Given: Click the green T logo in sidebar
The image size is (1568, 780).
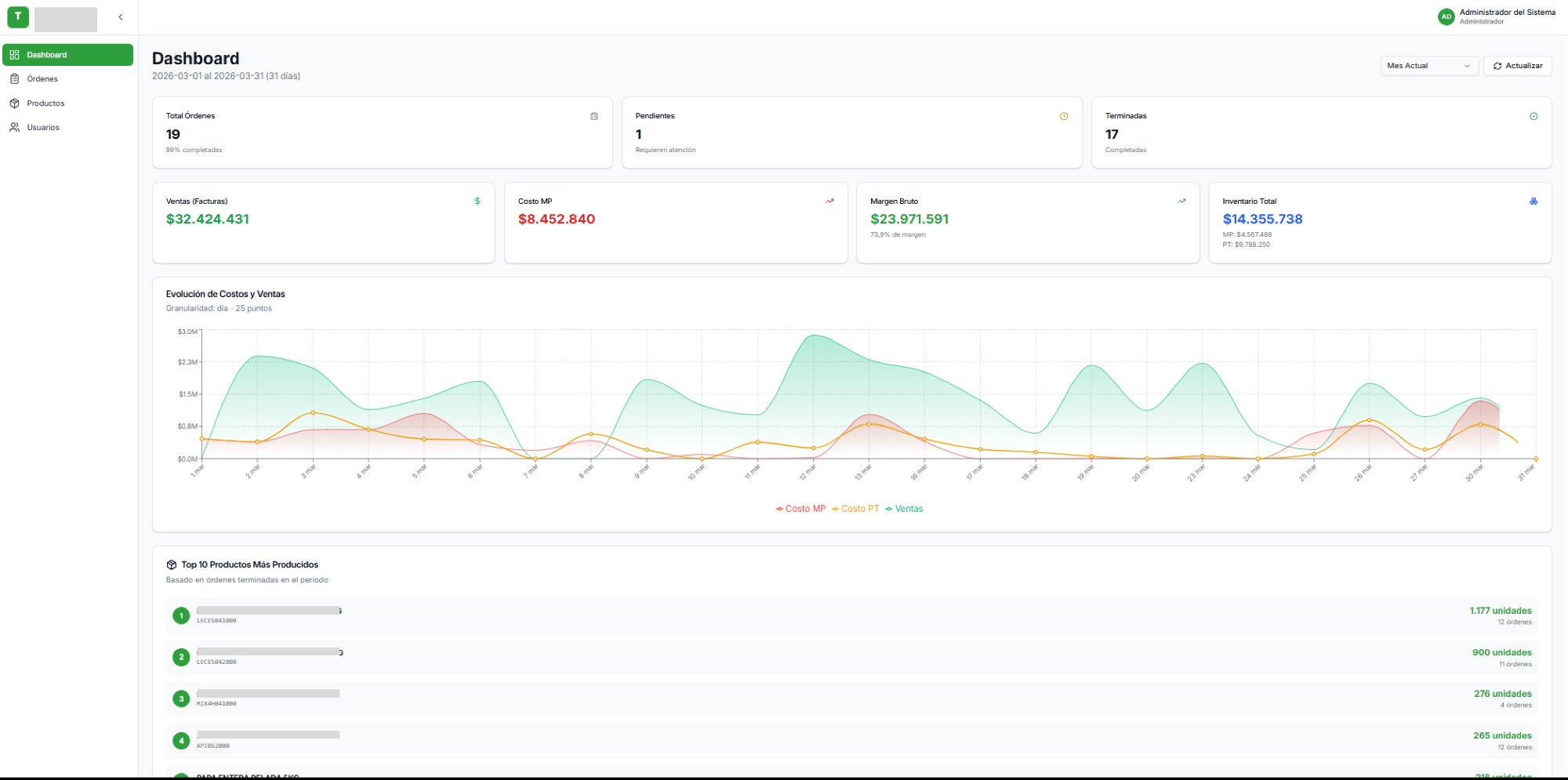Looking at the screenshot, I should coord(17,16).
